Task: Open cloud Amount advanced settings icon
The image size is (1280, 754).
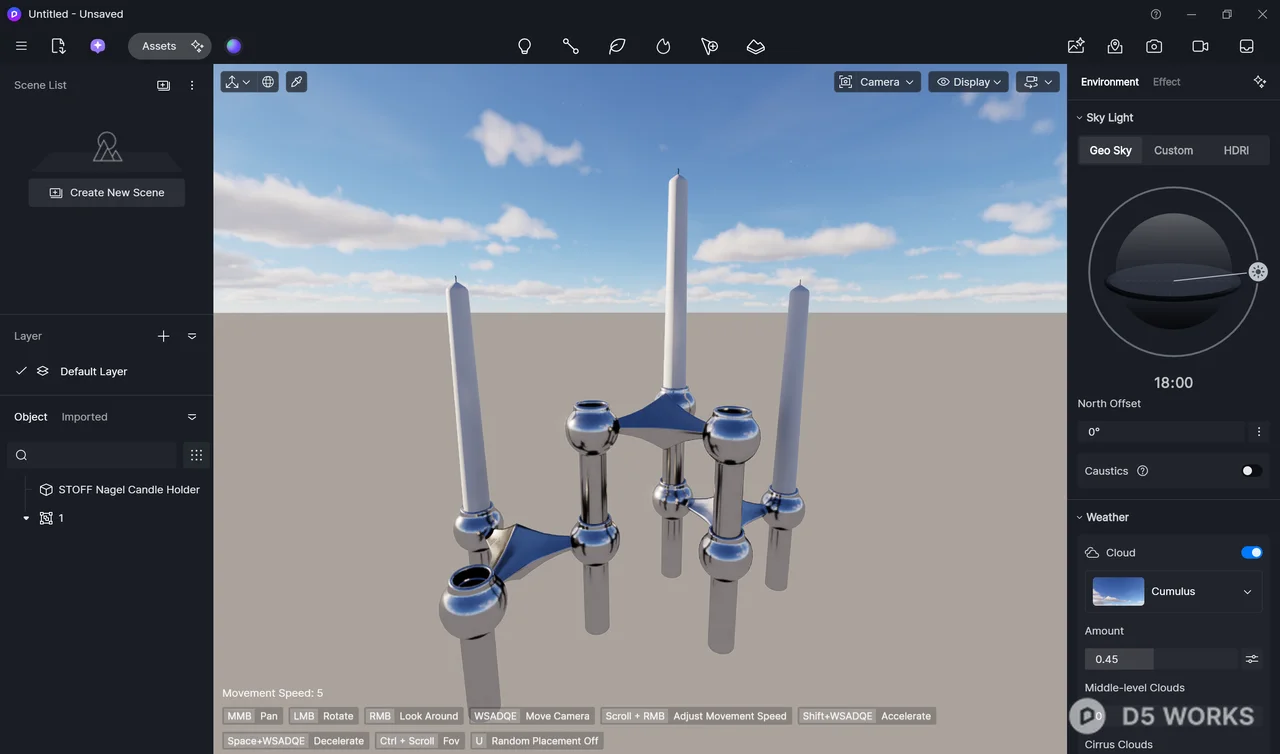Action: [1251, 659]
